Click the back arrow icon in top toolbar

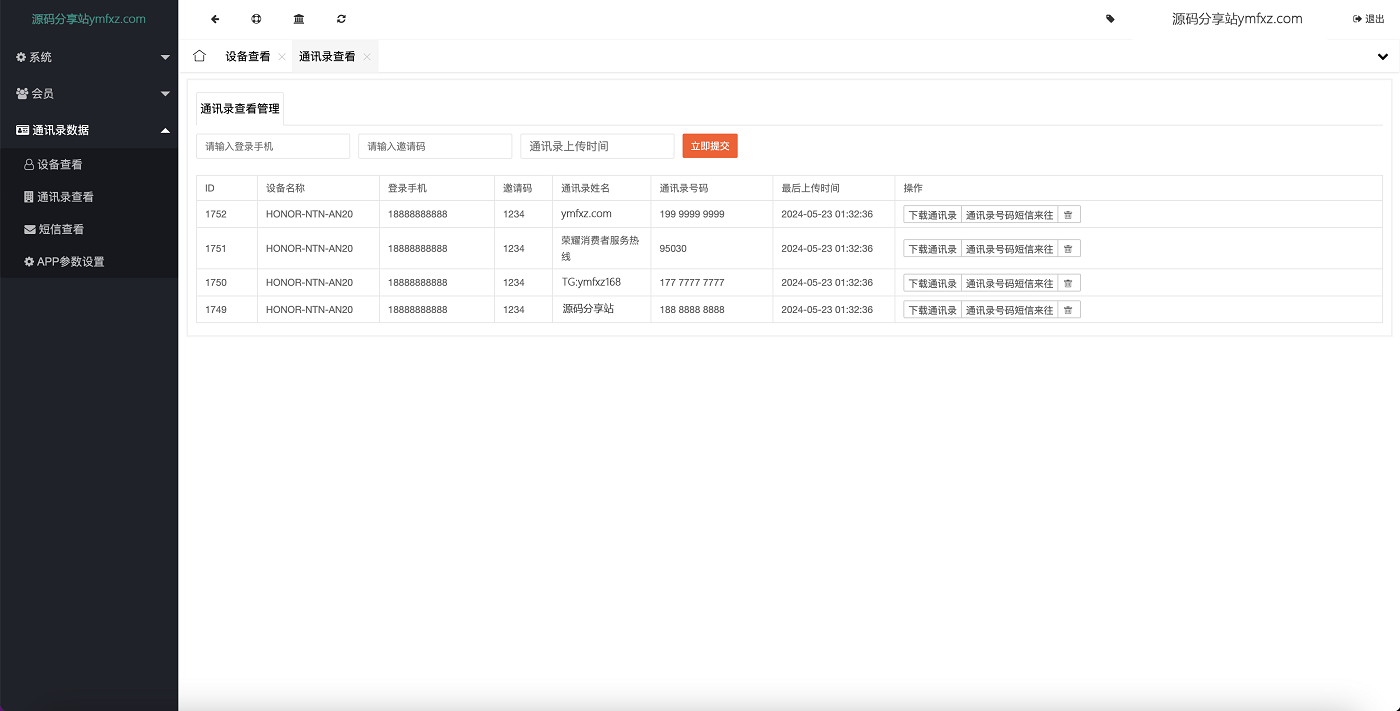[x=215, y=19]
